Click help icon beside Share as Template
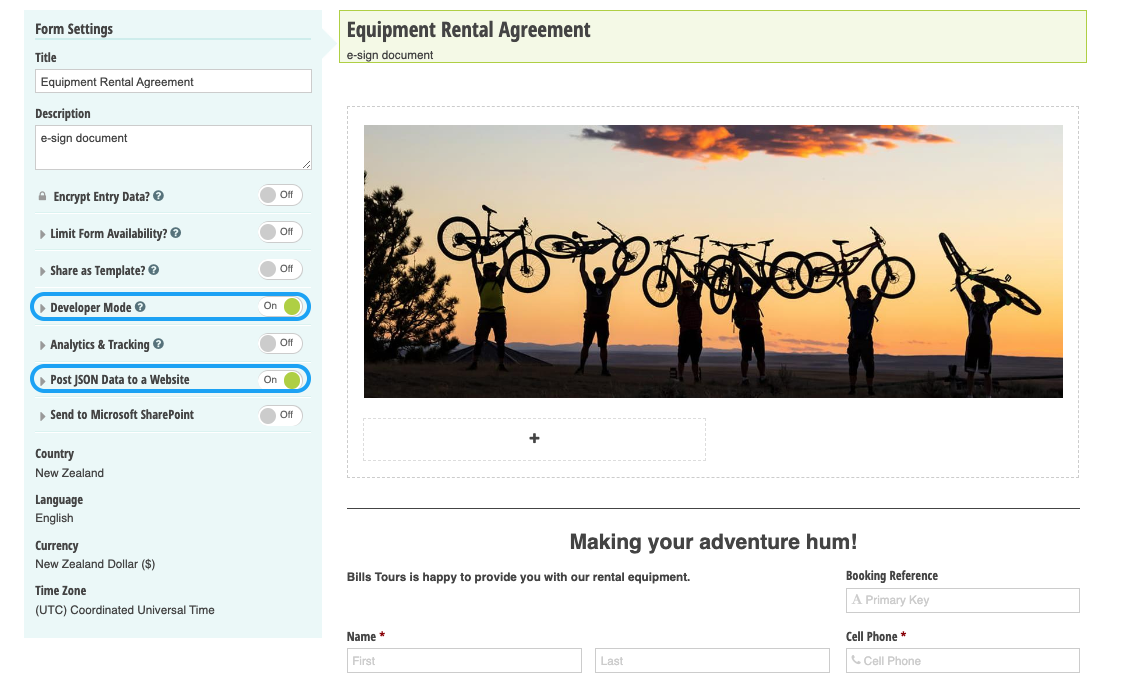 [154, 270]
